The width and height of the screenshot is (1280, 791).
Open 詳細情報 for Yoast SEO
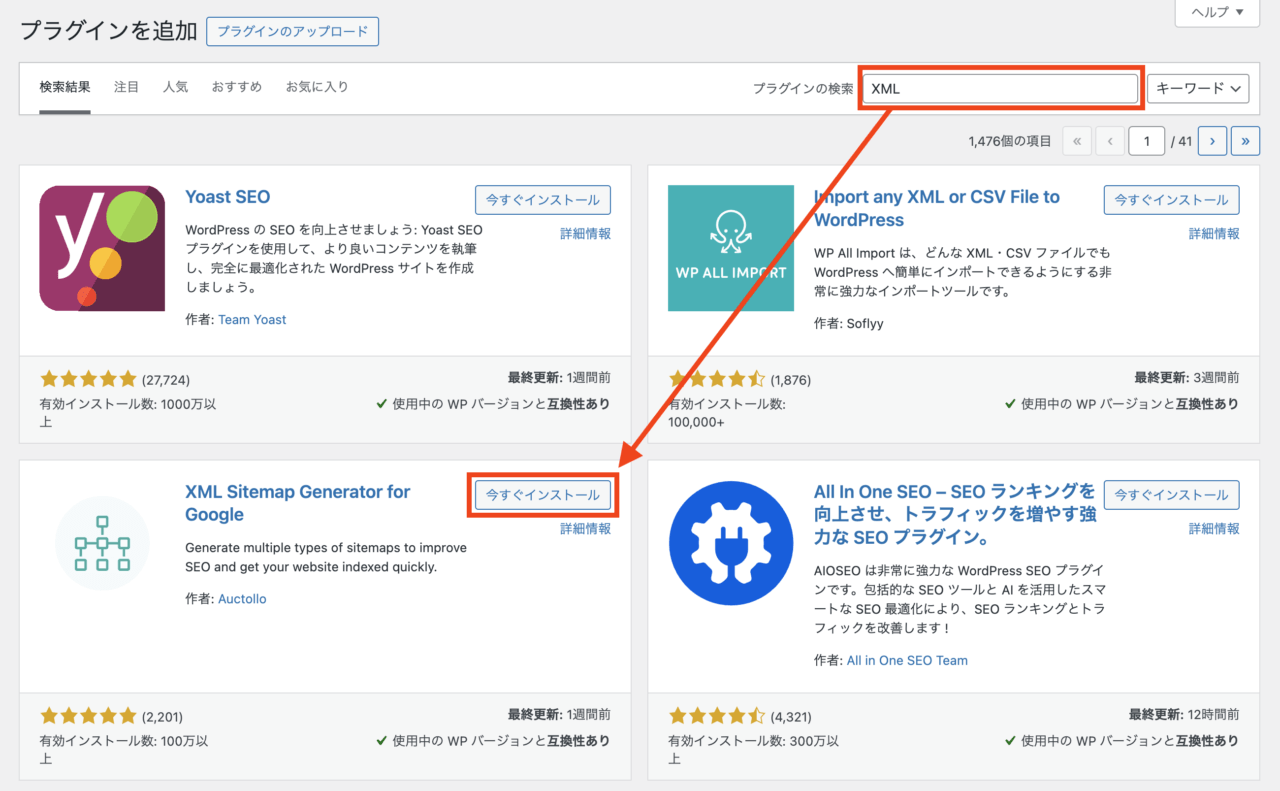(x=585, y=234)
